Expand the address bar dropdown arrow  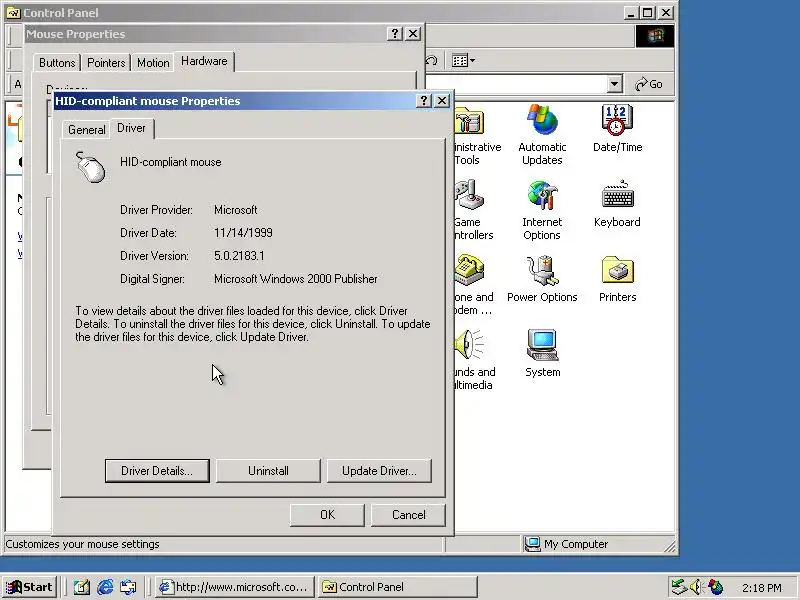[615, 84]
